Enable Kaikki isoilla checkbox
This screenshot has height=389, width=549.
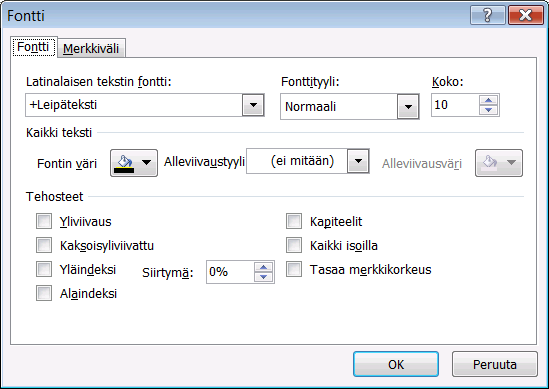point(294,245)
